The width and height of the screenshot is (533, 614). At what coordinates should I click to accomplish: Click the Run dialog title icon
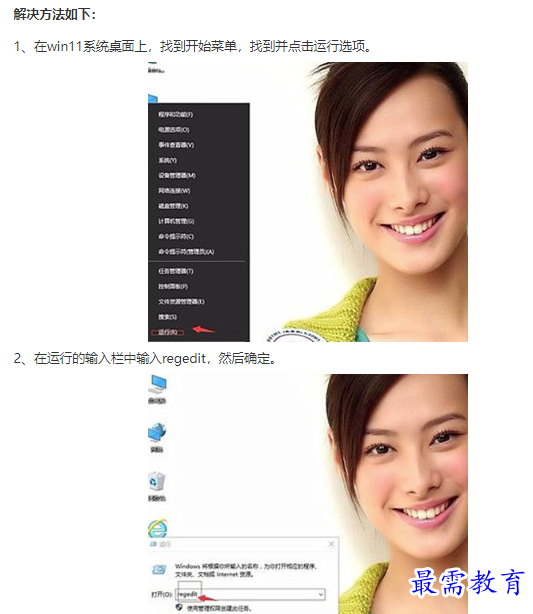click(153, 544)
